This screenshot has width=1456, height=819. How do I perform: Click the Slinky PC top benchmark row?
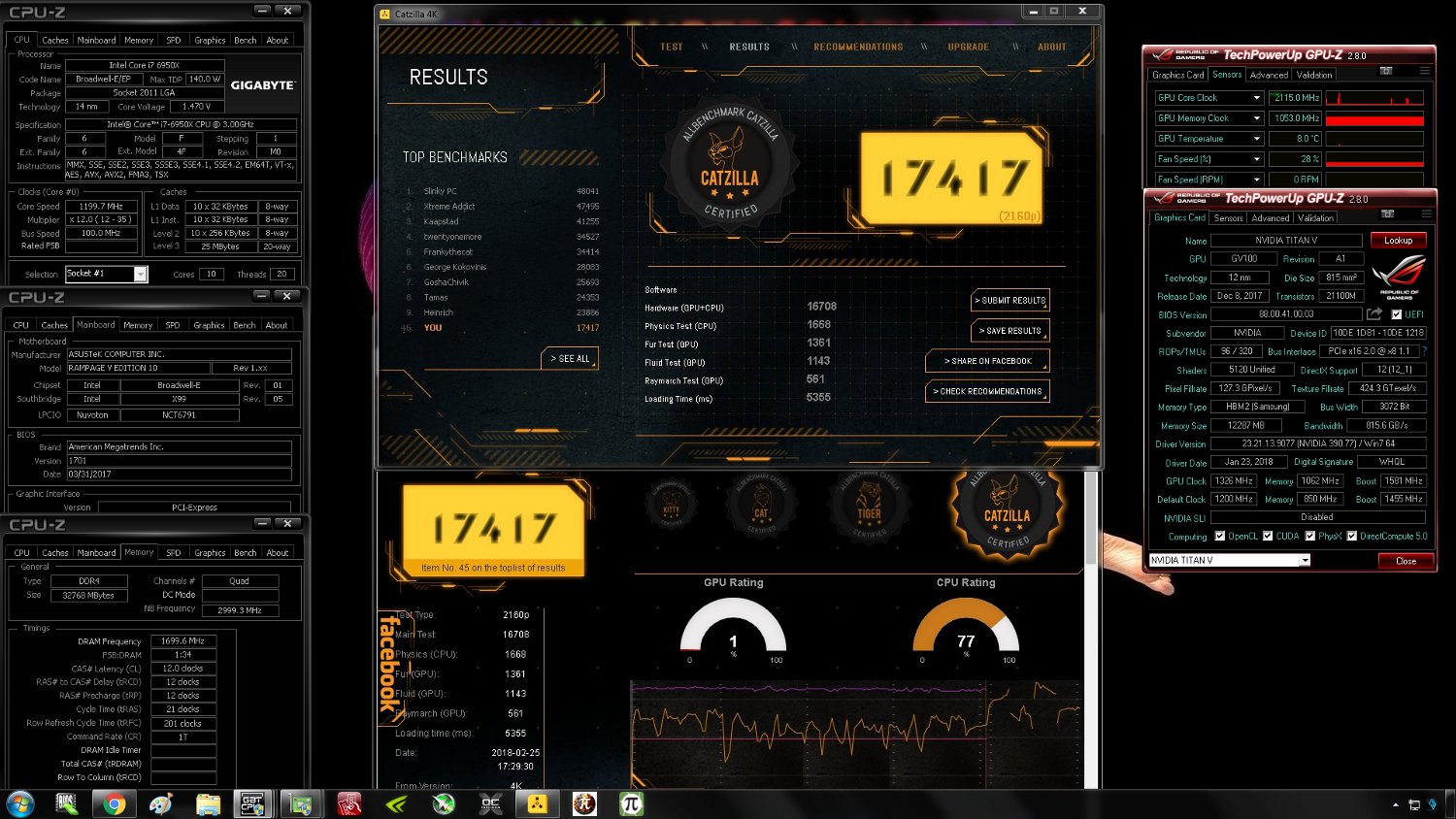point(502,191)
